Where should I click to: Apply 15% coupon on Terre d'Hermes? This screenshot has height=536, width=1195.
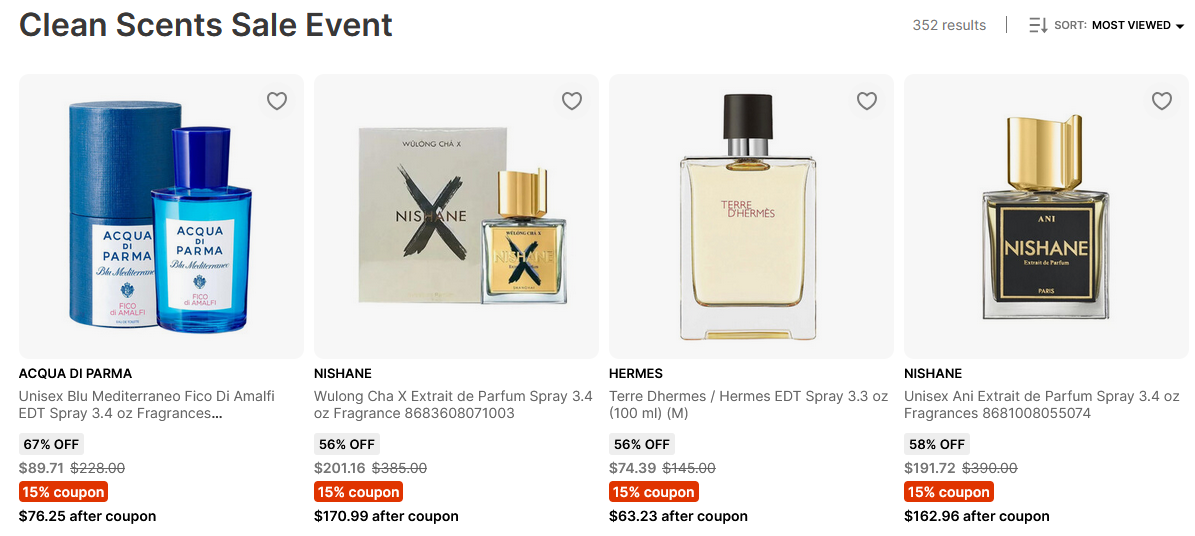[x=653, y=492]
